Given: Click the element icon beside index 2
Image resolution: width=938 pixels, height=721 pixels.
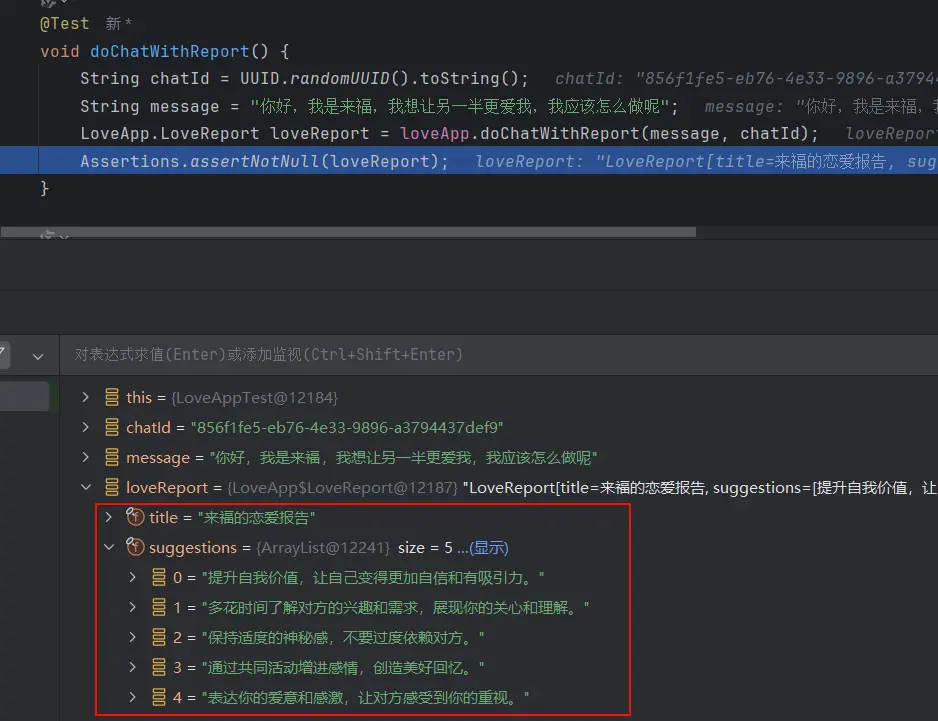Looking at the screenshot, I should [159, 637].
